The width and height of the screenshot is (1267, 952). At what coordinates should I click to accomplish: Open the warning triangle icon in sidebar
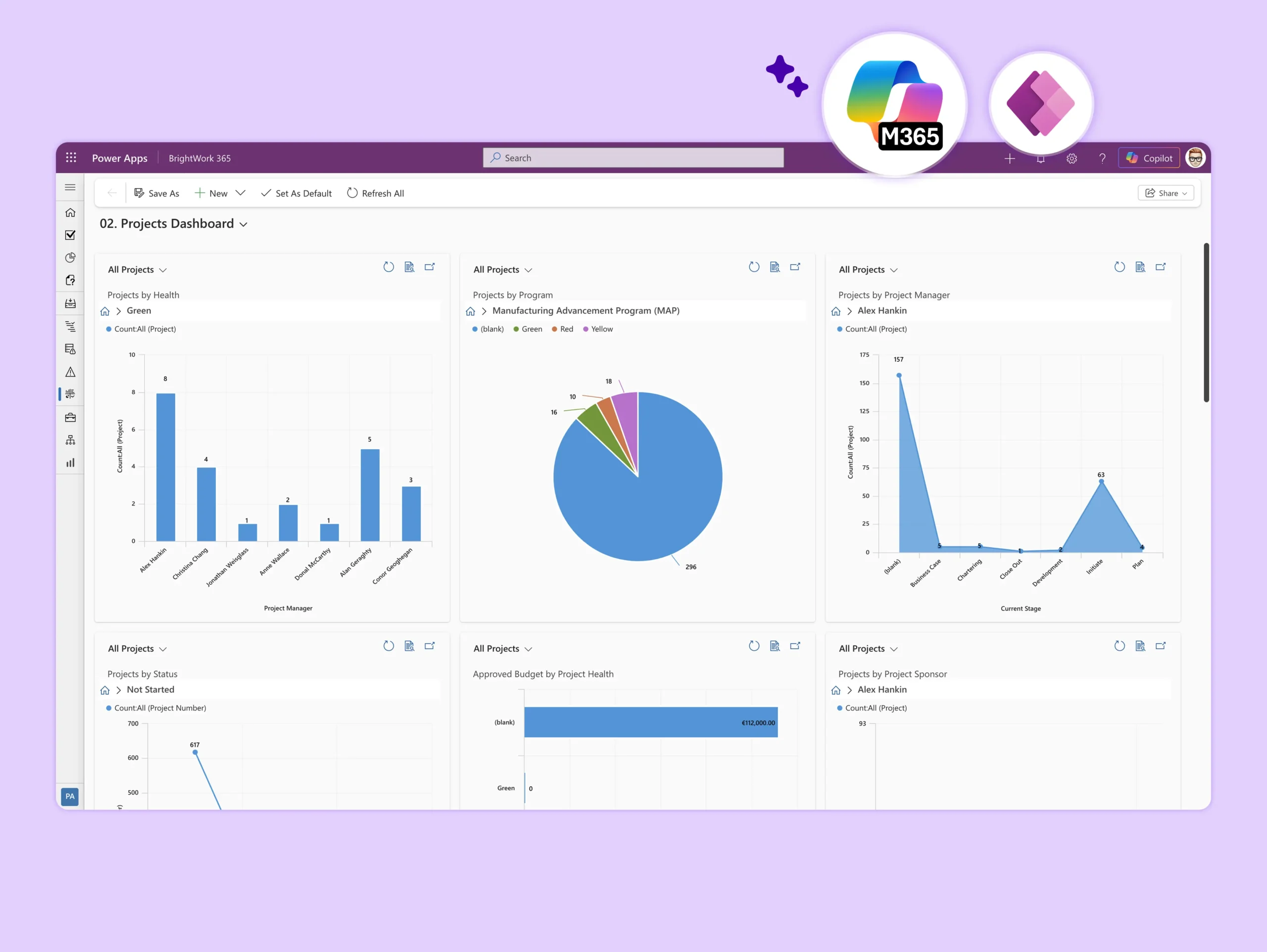[x=70, y=372]
